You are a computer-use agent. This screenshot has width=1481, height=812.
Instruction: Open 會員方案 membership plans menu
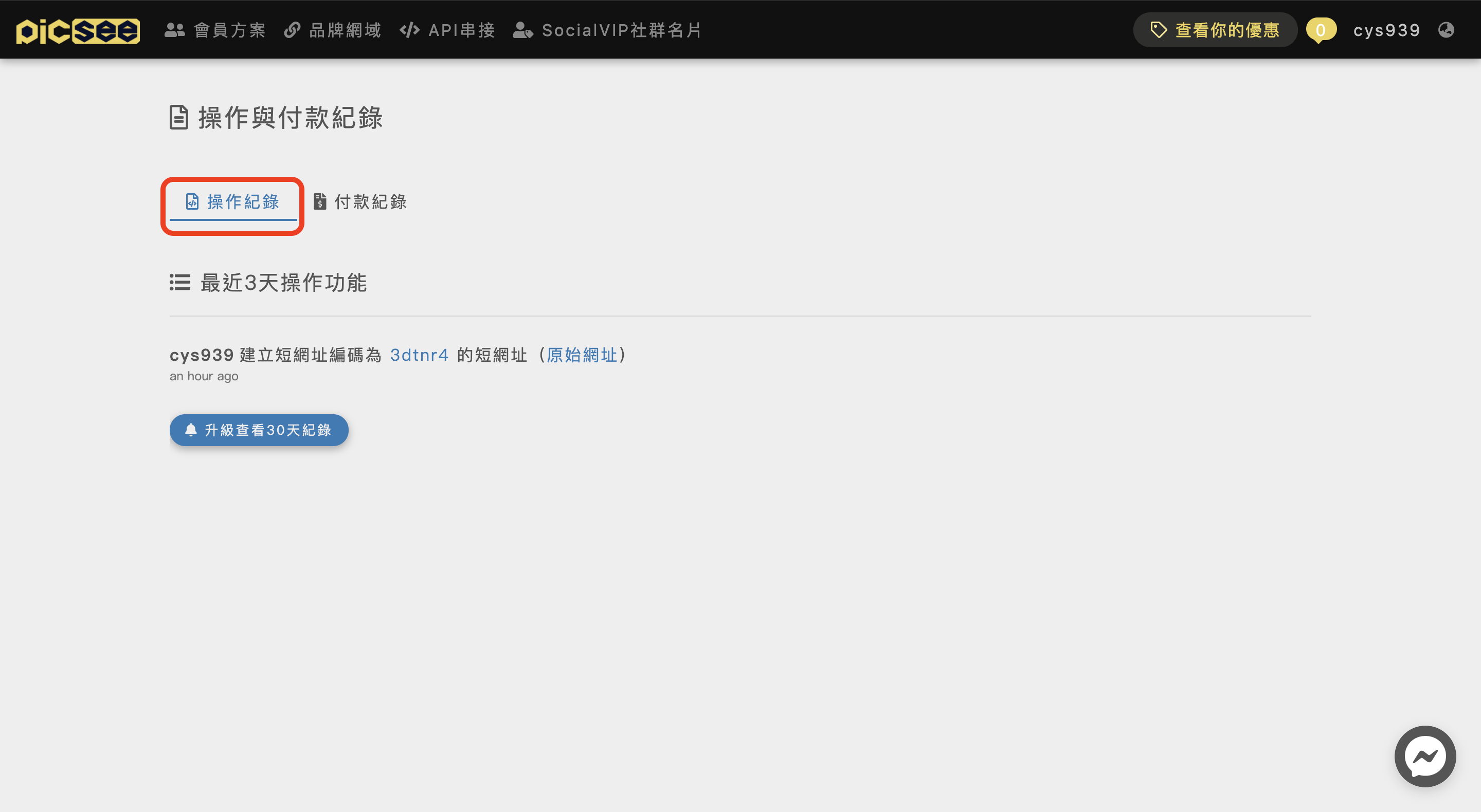pyautogui.click(x=215, y=30)
